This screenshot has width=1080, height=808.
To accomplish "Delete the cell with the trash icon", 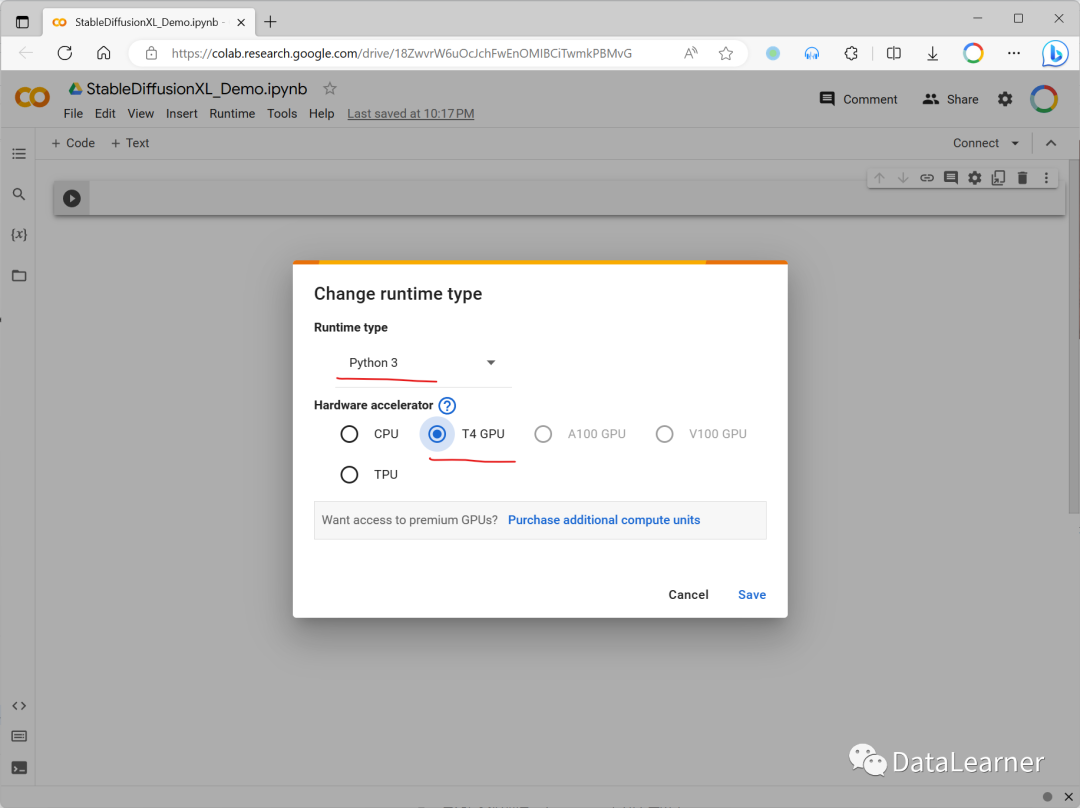I will 1022,178.
